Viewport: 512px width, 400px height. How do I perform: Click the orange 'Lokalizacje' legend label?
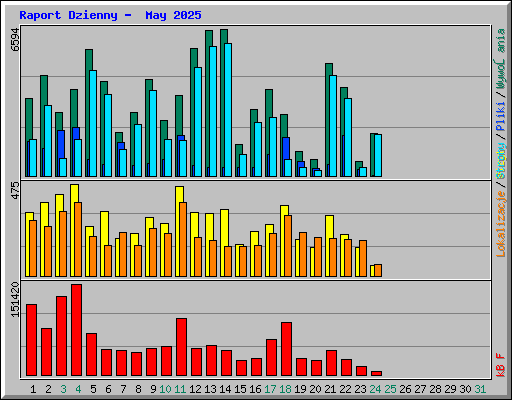coord(501,224)
